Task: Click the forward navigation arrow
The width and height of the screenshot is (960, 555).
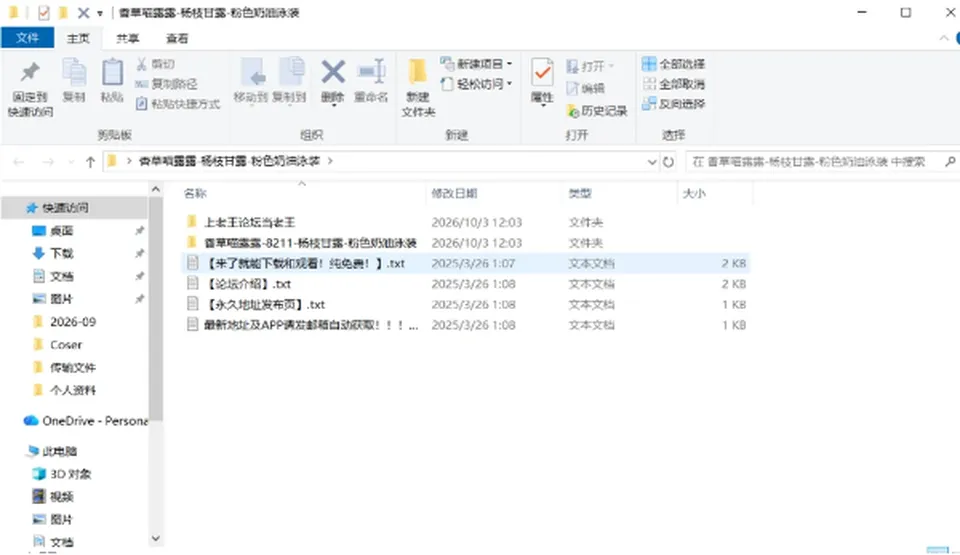Action: (x=48, y=162)
